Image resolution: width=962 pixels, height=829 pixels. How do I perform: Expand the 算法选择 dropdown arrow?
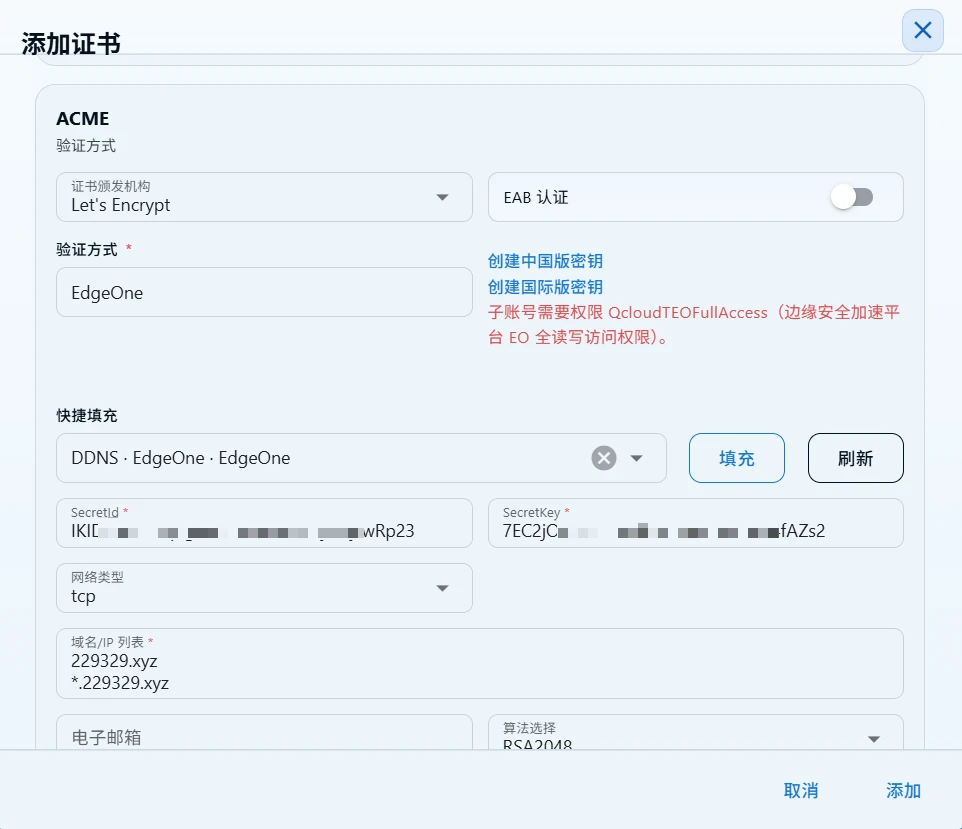pyautogui.click(x=874, y=739)
